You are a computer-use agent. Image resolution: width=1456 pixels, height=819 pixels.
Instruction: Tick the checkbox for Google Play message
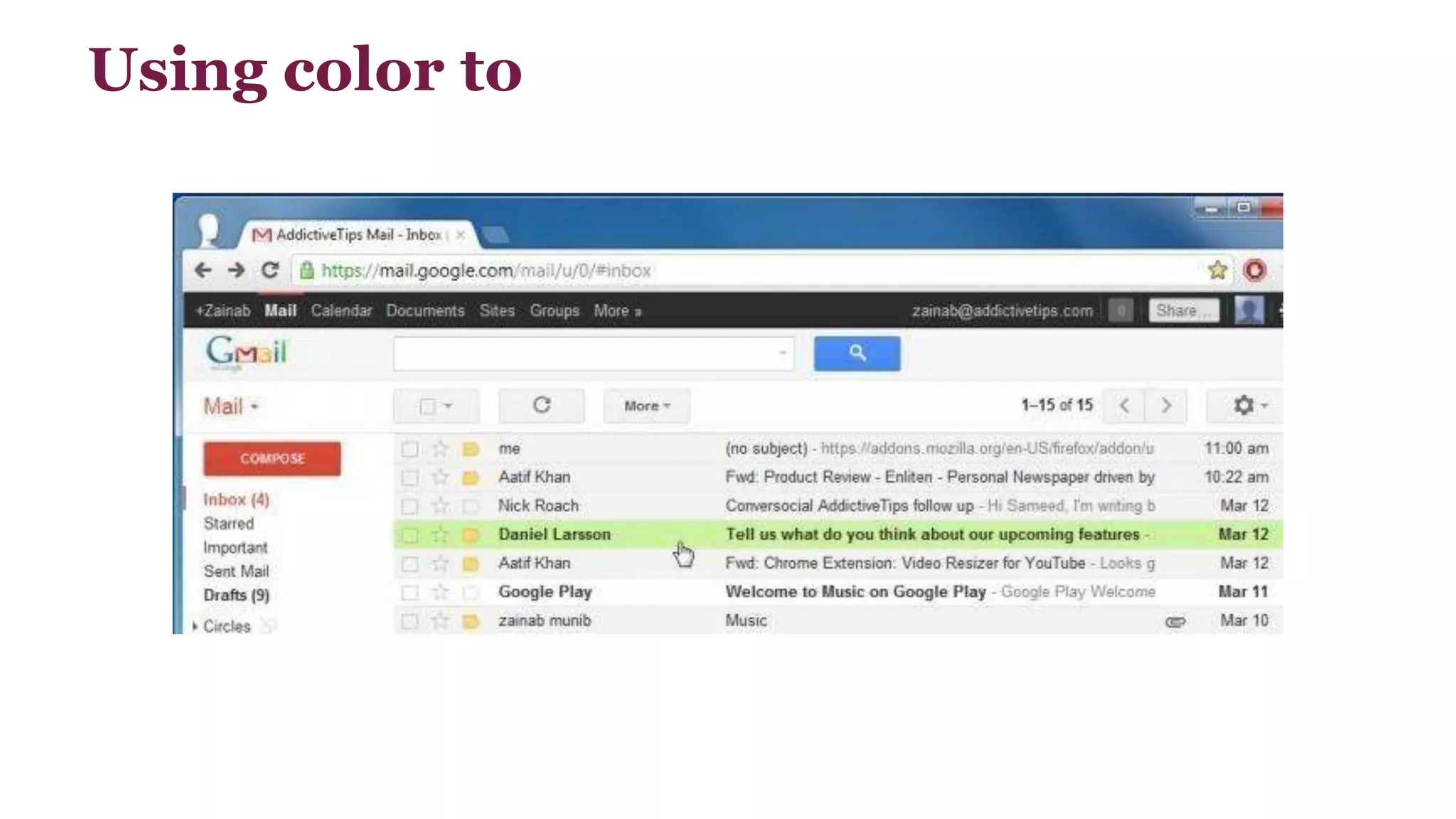tap(409, 592)
